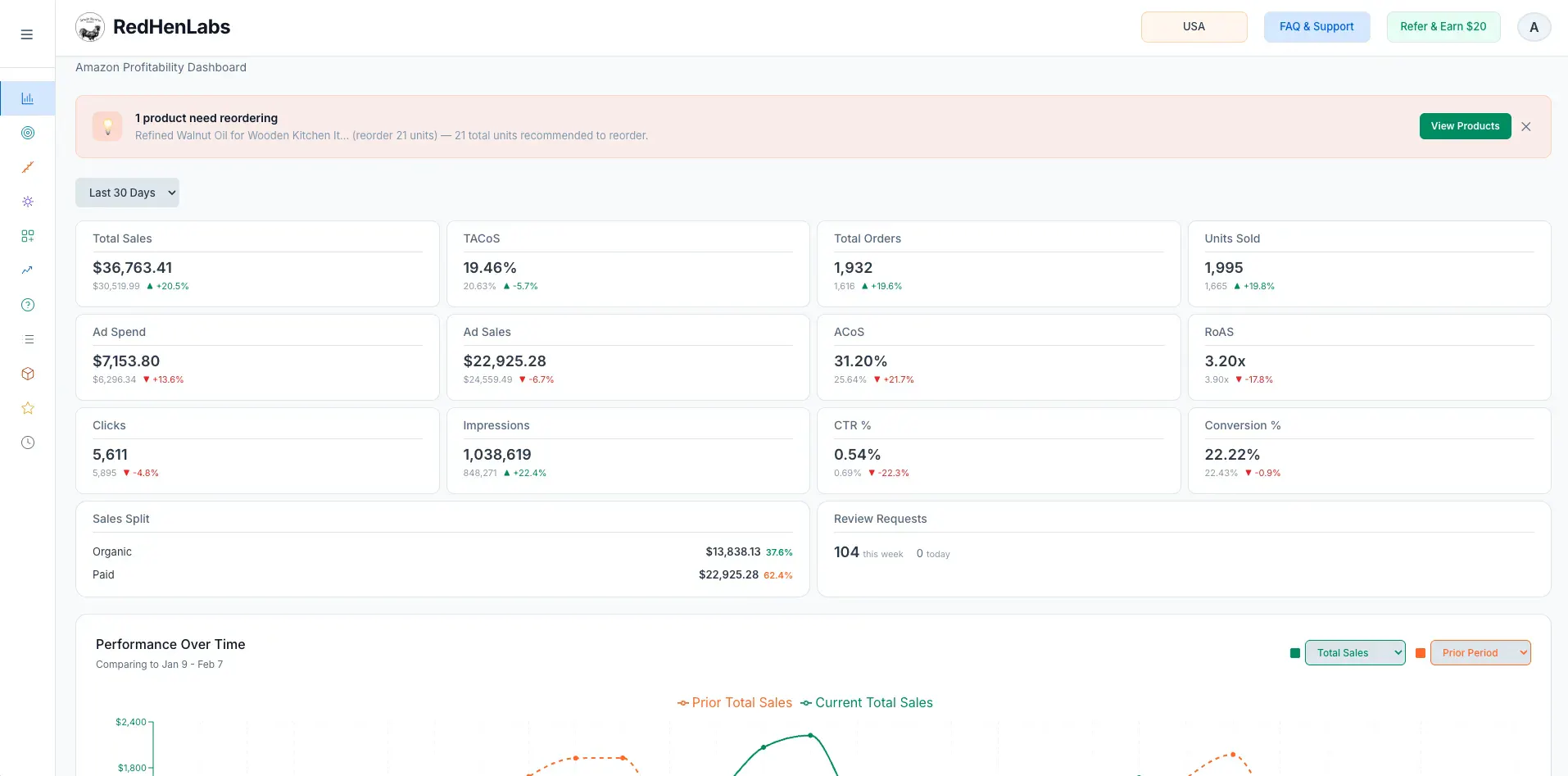Click the 0 today review count
The height and width of the screenshot is (776, 1568).
pos(933,554)
